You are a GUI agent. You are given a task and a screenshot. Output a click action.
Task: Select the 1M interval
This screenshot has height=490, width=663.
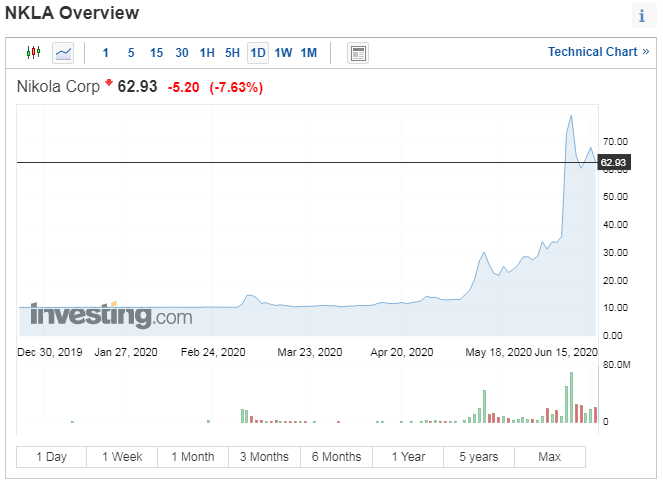(309, 53)
